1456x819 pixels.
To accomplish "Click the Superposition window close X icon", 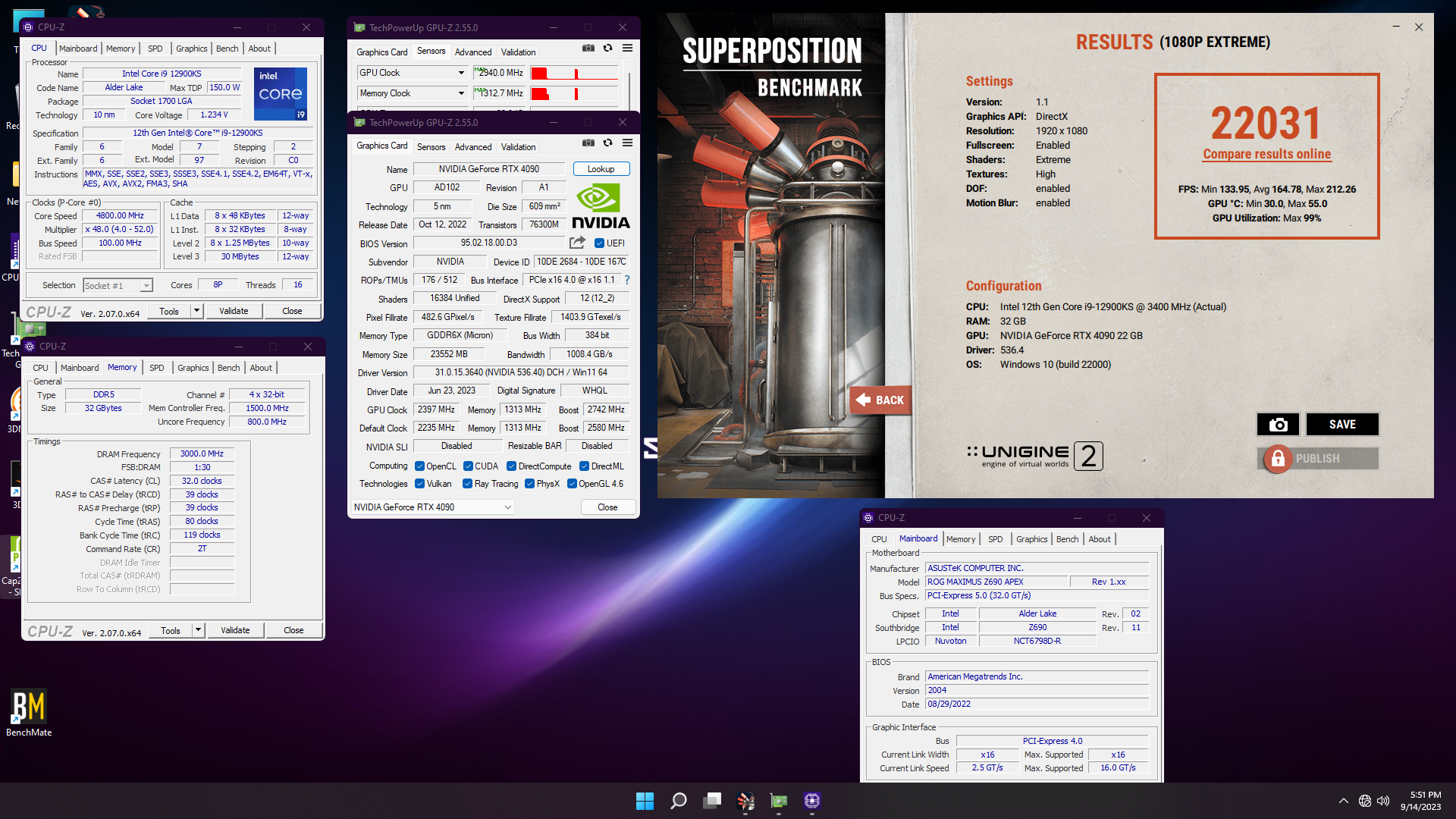I will point(1419,27).
